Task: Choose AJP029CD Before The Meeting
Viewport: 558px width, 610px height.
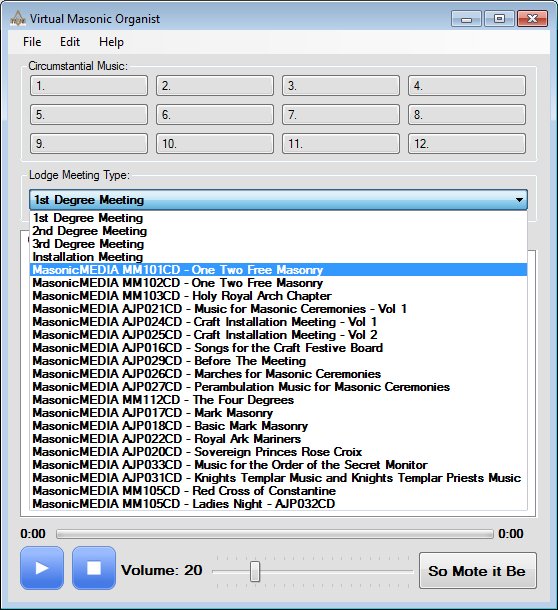Action: click(278, 361)
